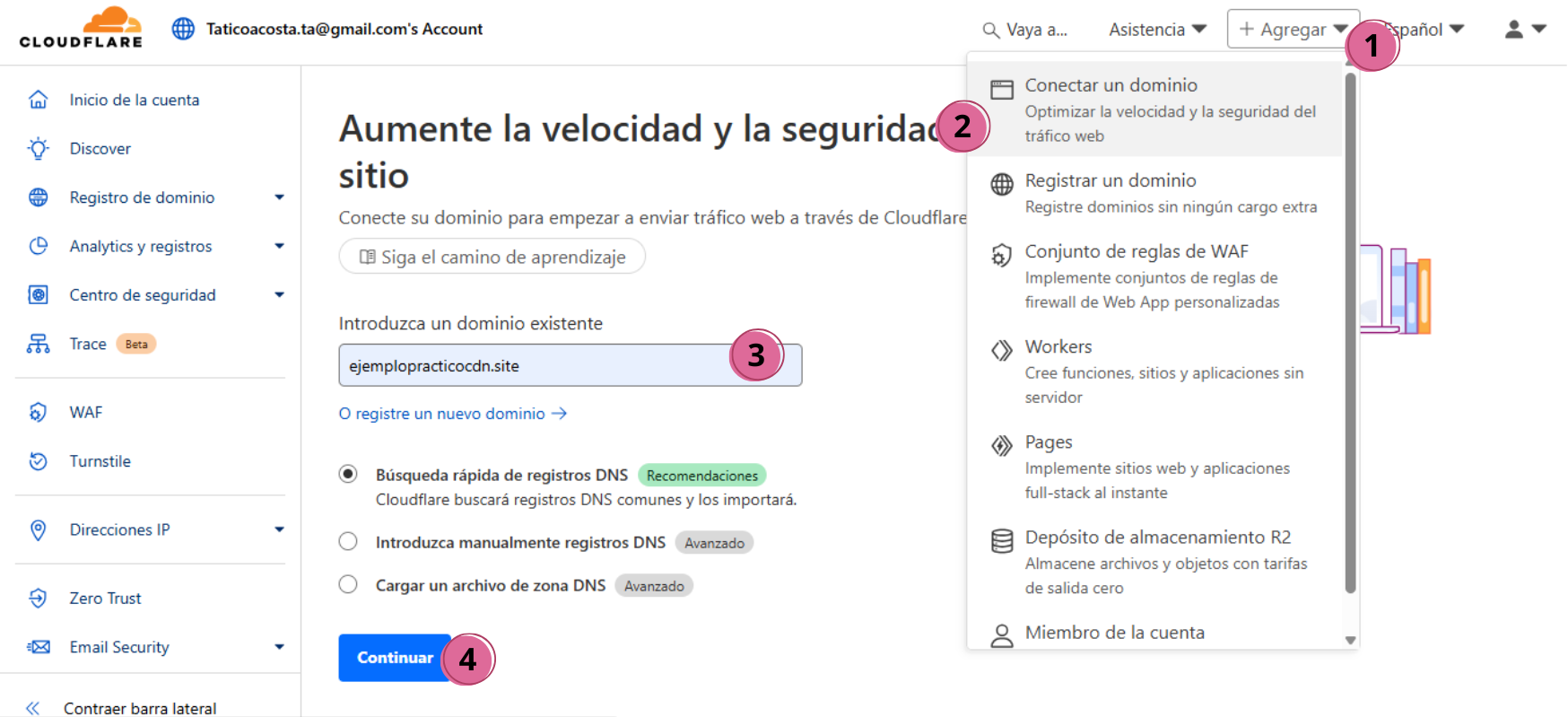Click the Trace network icon
1568x717 pixels.
click(38, 344)
